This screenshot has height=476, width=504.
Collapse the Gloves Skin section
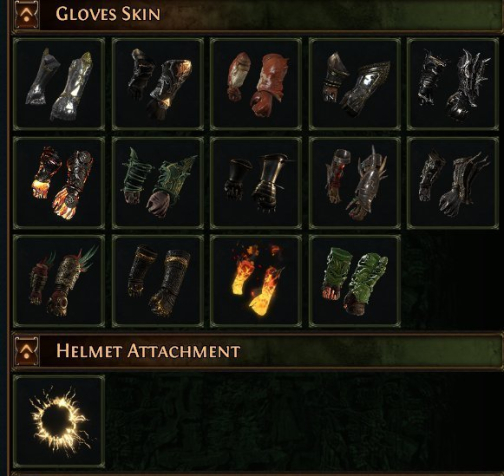pos(27,15)
